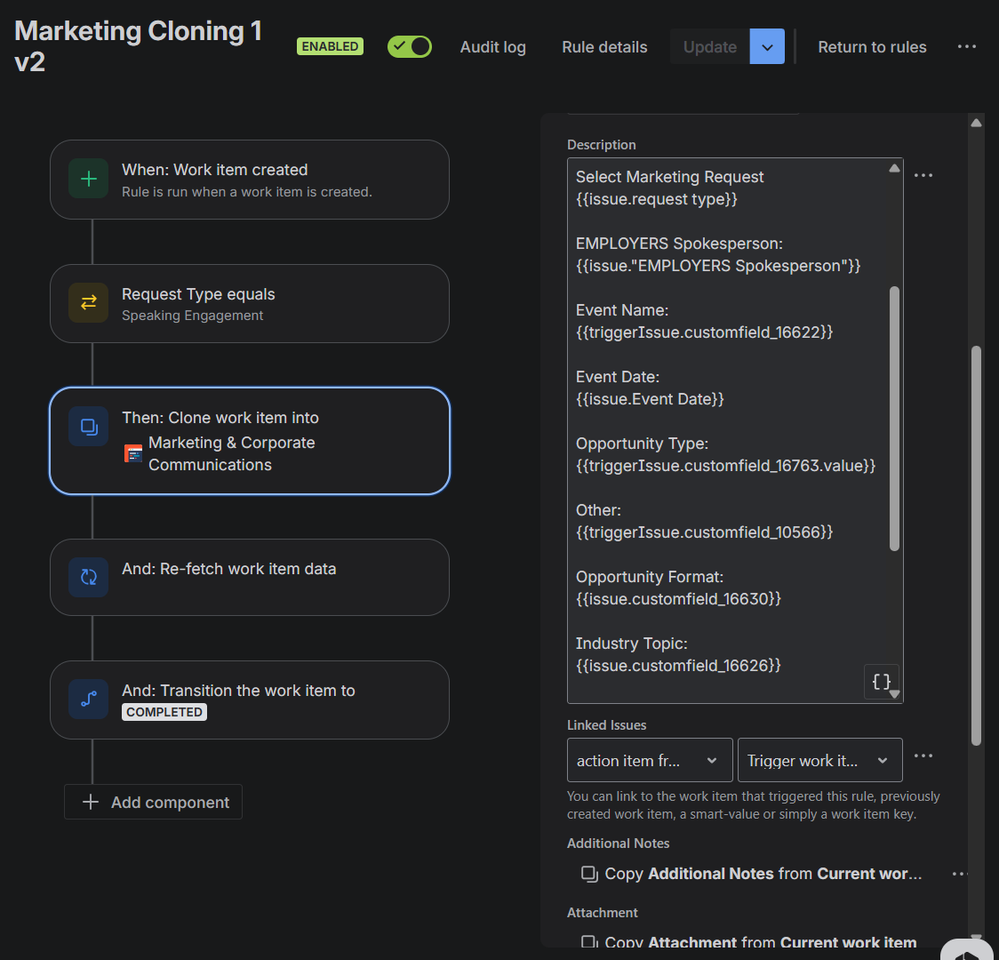Click the Update button
Screen dimensions: 999x960
point(710,47)
